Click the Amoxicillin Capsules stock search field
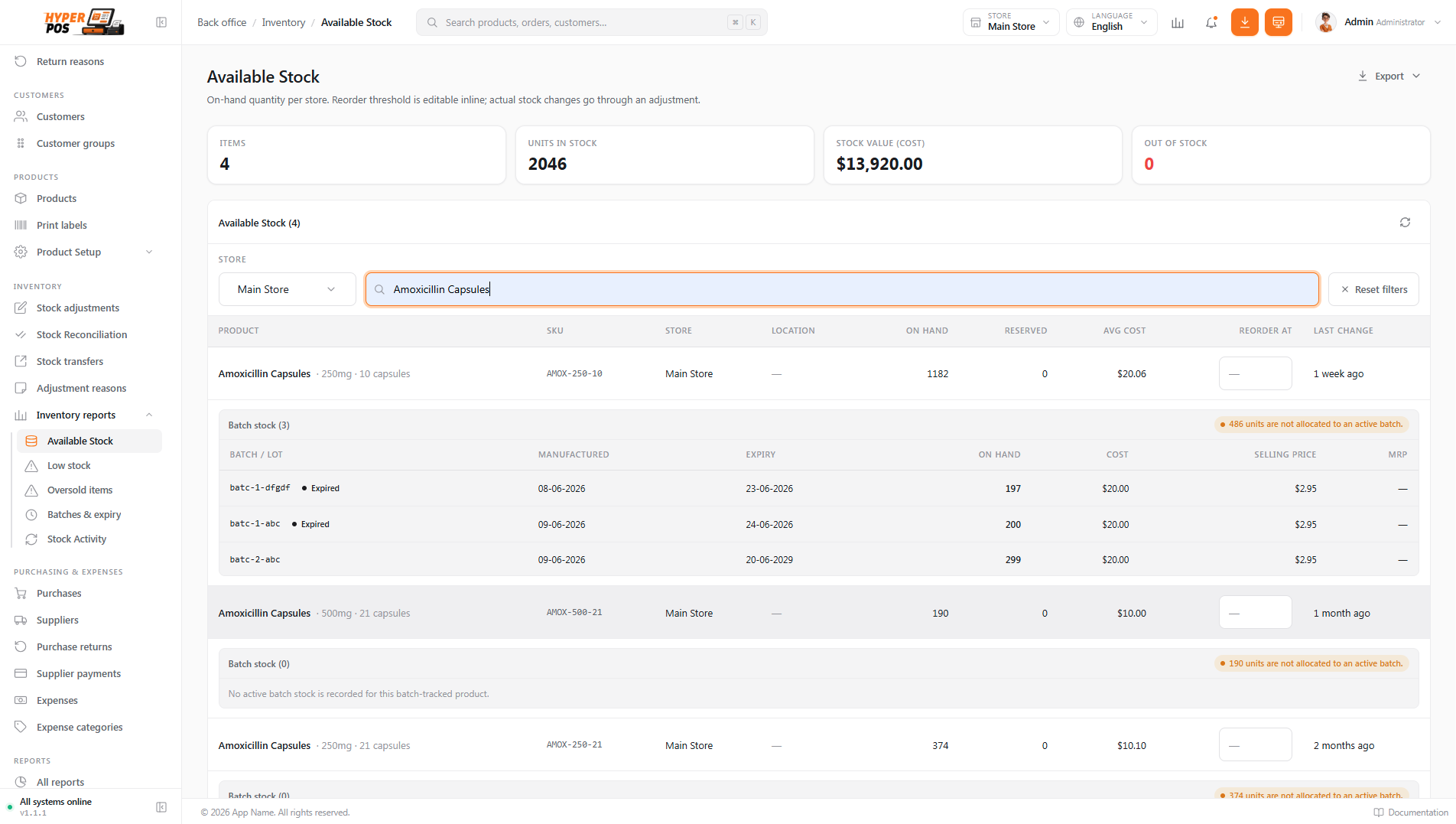Screen dimensions: 1456x824 click(842, 289)
